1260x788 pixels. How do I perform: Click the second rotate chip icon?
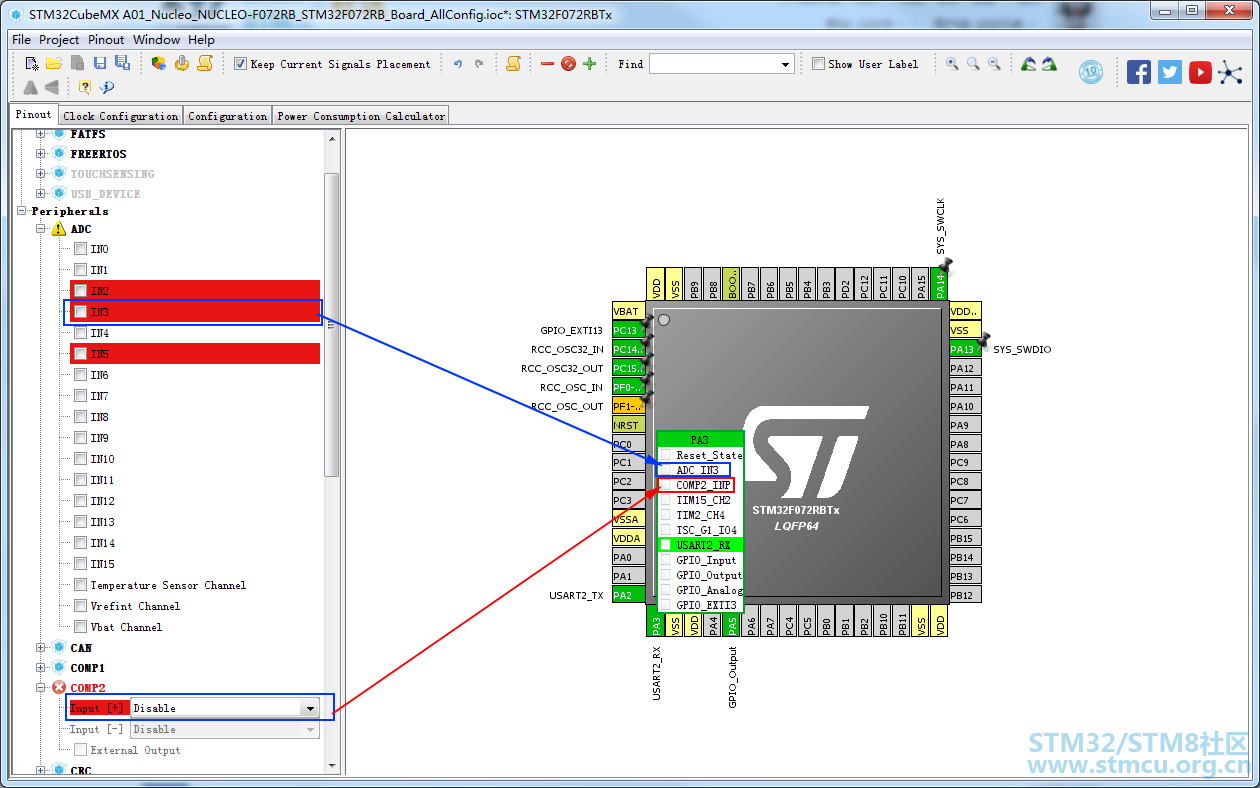[1049, 63]
